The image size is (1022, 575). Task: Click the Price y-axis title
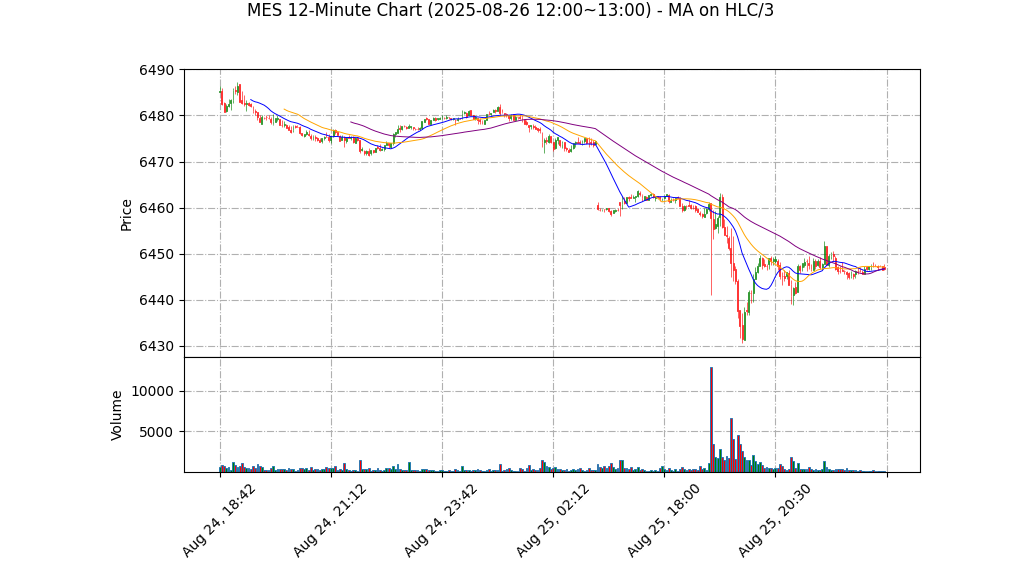126,215
